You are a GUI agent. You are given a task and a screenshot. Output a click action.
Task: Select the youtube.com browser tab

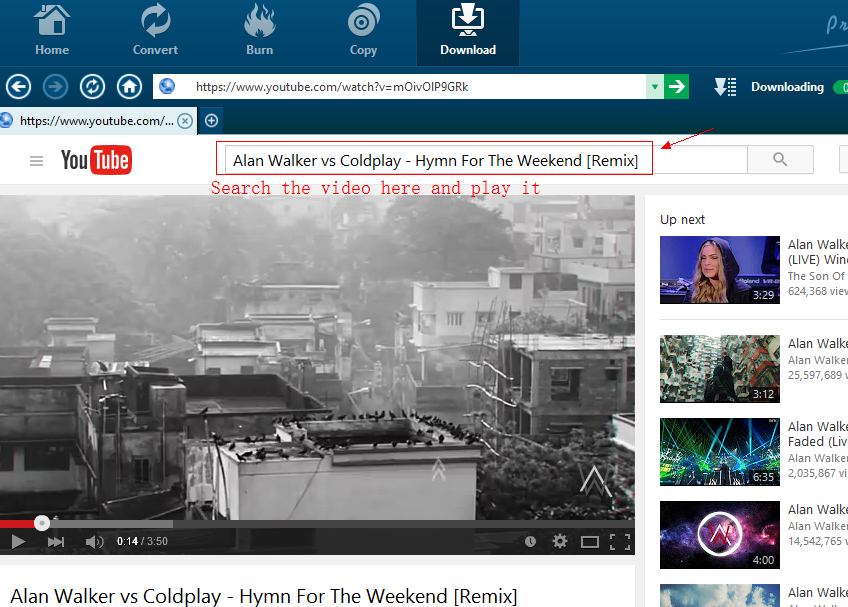click(x=96, y=121)
